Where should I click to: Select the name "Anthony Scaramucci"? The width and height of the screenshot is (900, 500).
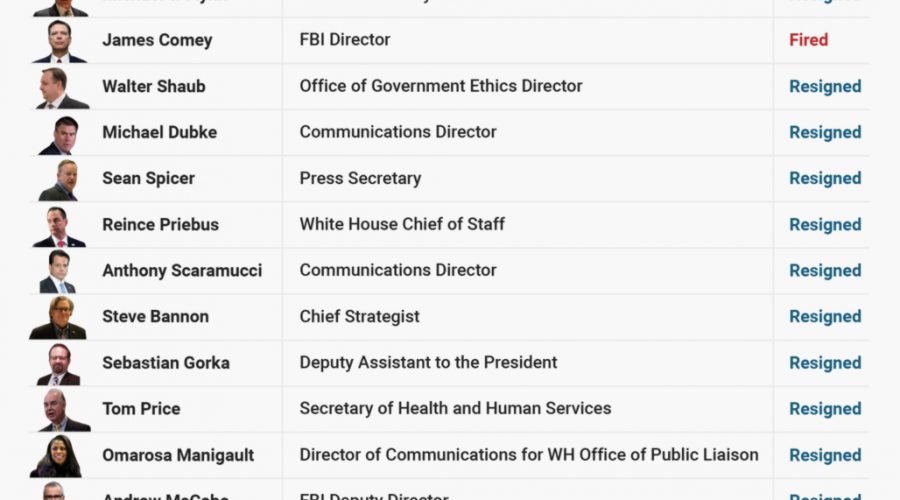(182, 270)
